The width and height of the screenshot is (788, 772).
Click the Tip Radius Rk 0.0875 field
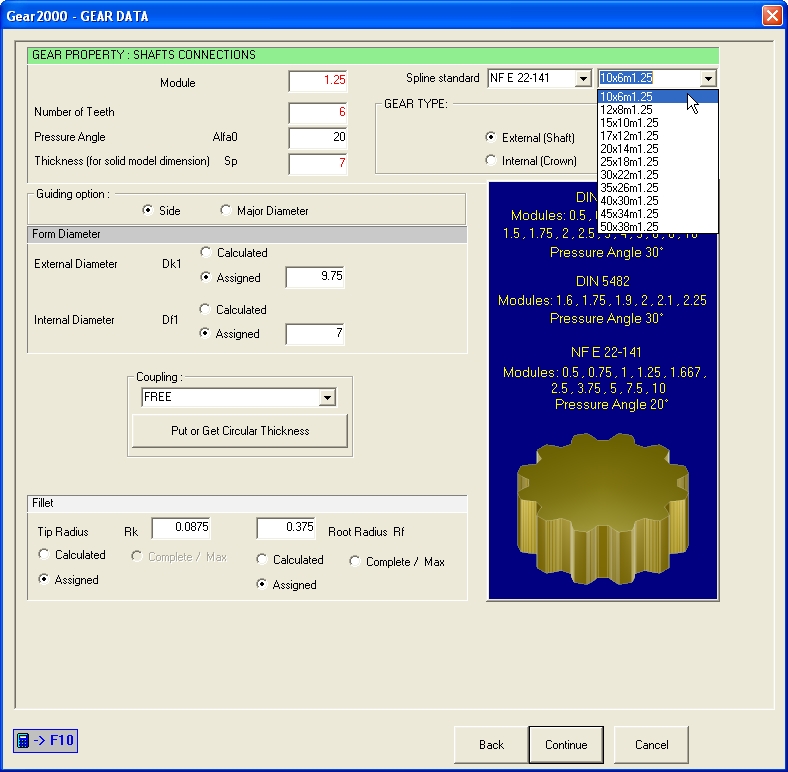click(181, 528)
